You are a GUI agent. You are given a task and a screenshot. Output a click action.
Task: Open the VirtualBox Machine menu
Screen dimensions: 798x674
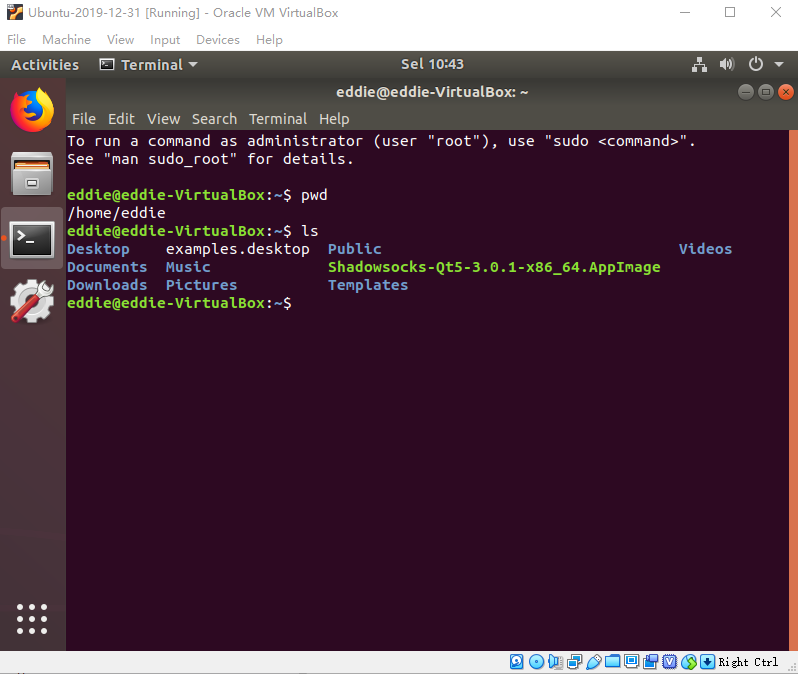click(x=67, y=39)
